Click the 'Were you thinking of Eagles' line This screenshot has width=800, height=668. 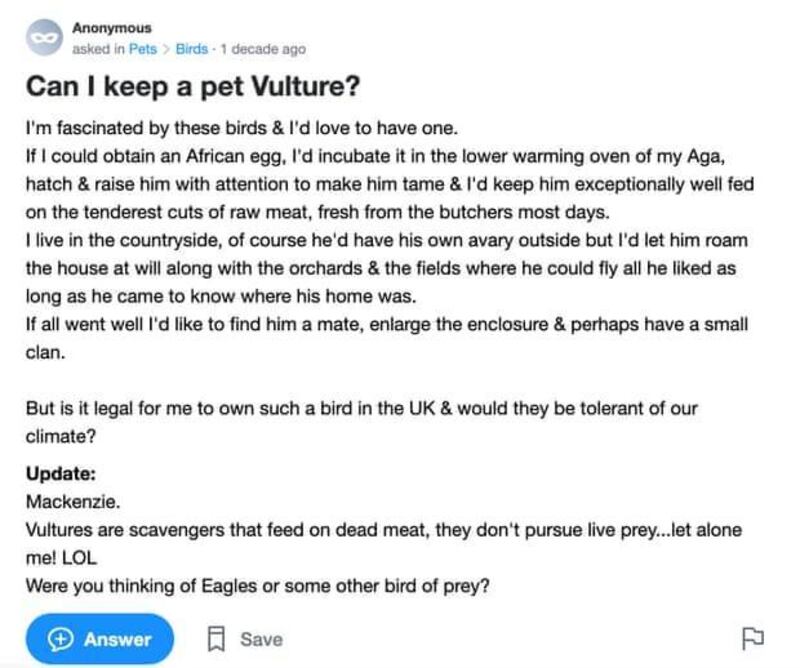257,585
